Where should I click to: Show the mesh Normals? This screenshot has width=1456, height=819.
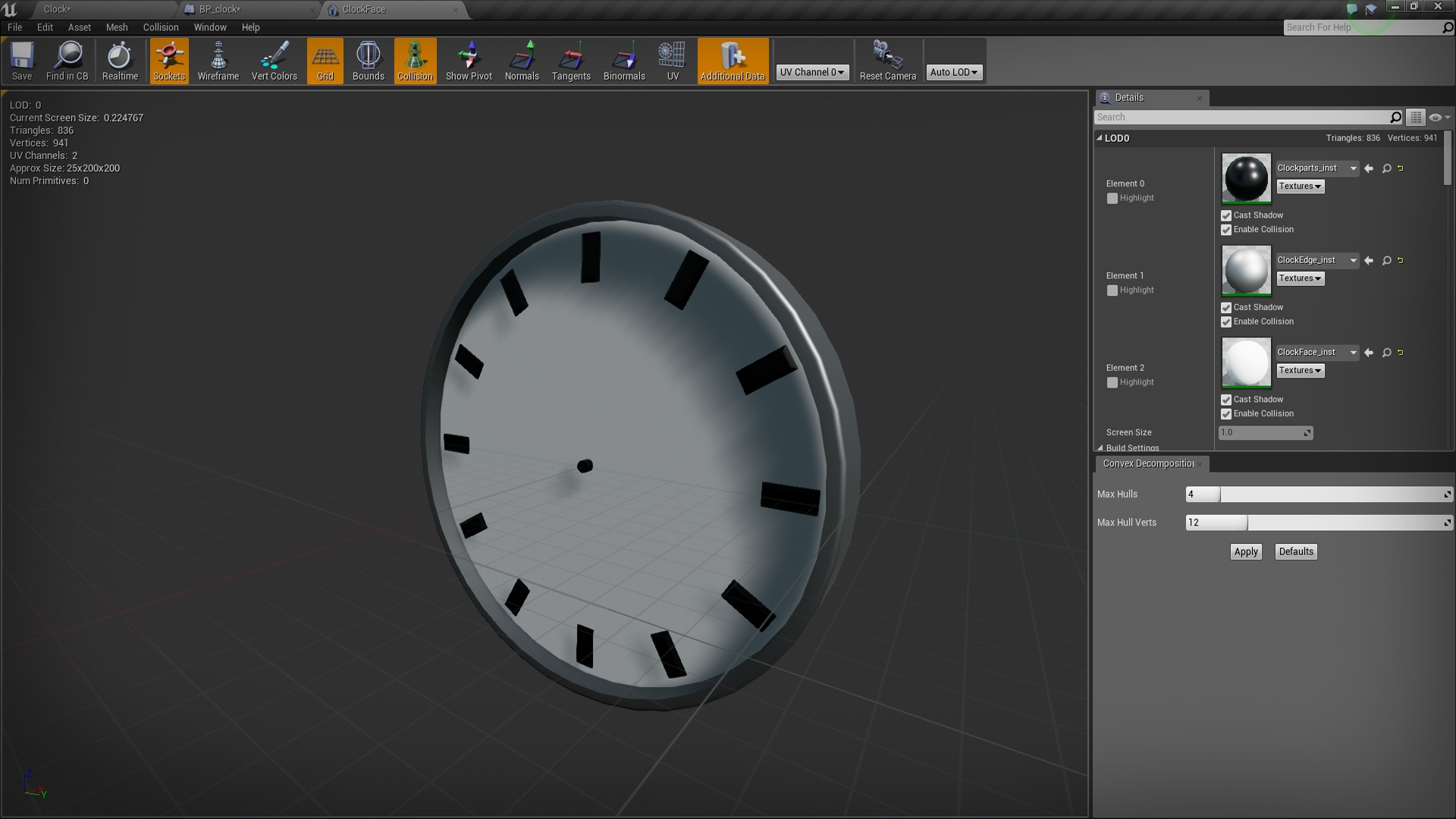(x=522, y=61)
